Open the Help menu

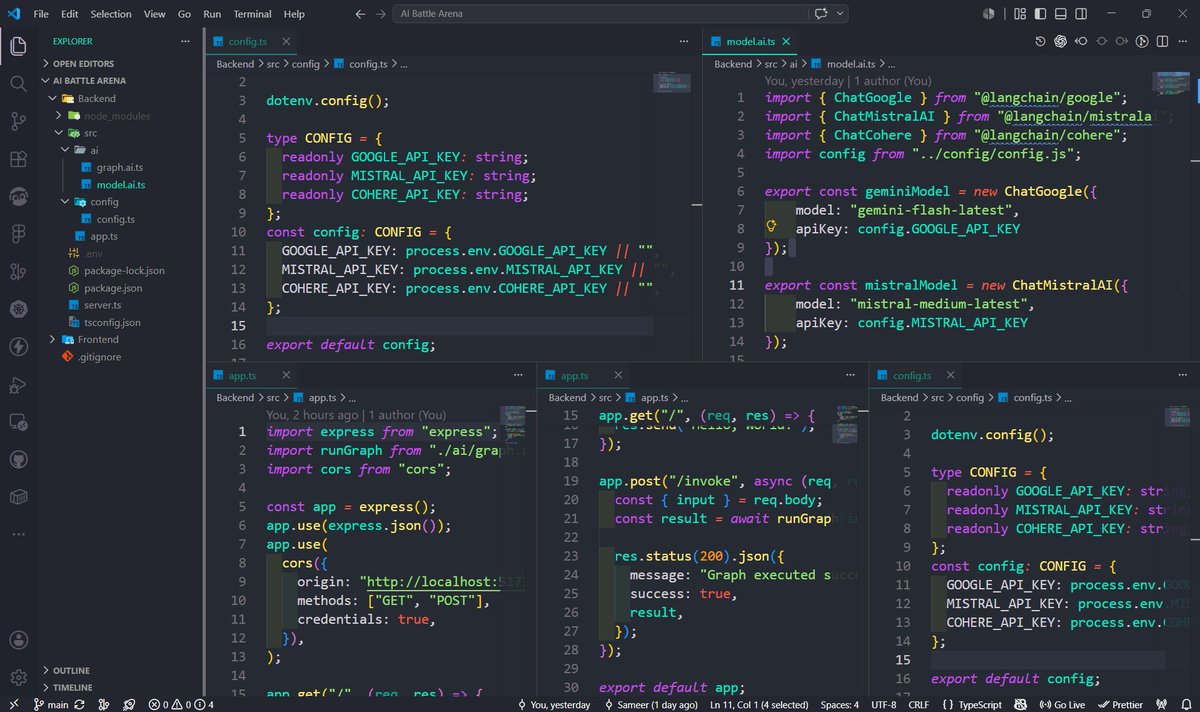click(x=294, y=14)
